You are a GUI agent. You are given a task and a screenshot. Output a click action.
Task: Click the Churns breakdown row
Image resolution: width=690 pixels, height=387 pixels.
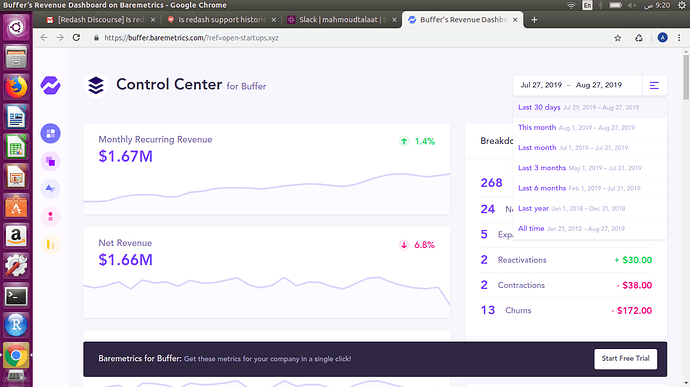pyautogui.click(x=566, y=310)
